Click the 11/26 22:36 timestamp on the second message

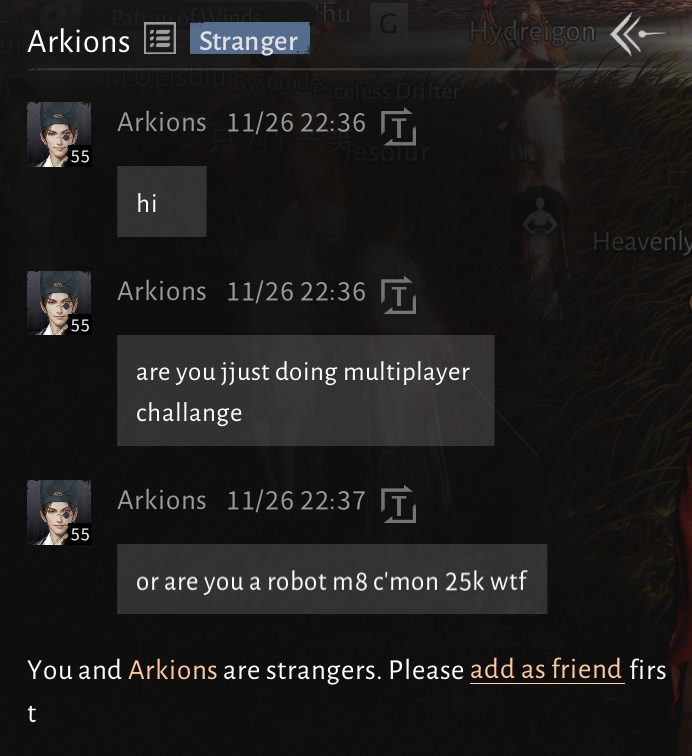pos(296,292)
